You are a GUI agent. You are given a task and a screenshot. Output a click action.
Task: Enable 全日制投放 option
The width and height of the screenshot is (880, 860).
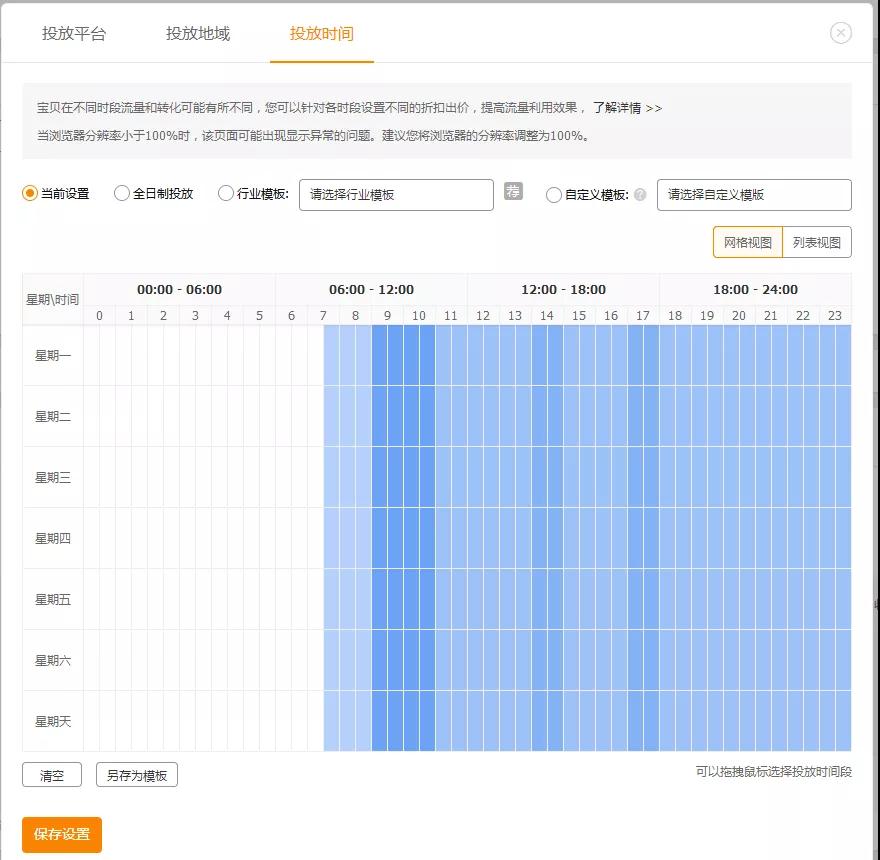click(x=120, y=195)
